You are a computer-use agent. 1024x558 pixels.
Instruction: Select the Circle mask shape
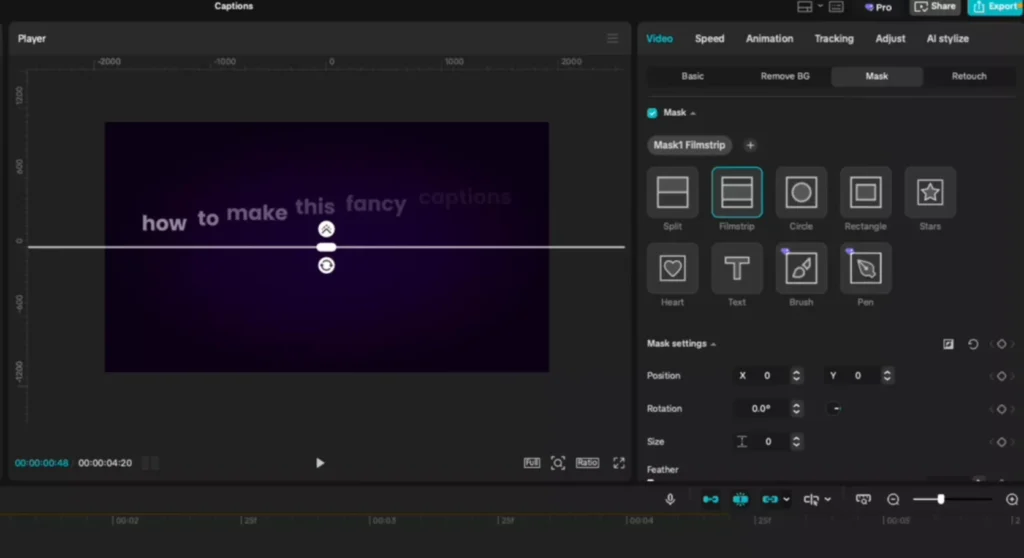800,193
